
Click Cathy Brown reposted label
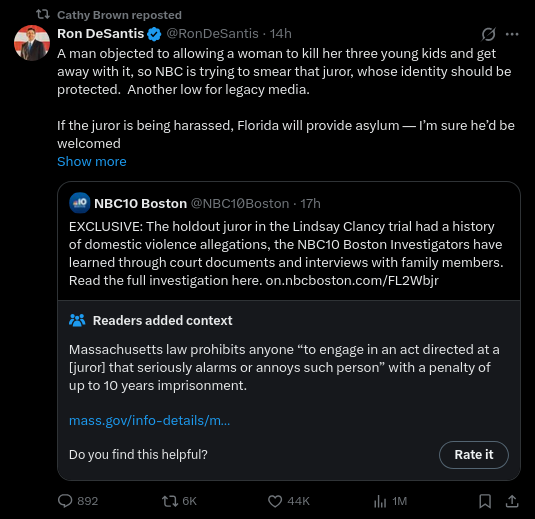(x=119, y=15)
